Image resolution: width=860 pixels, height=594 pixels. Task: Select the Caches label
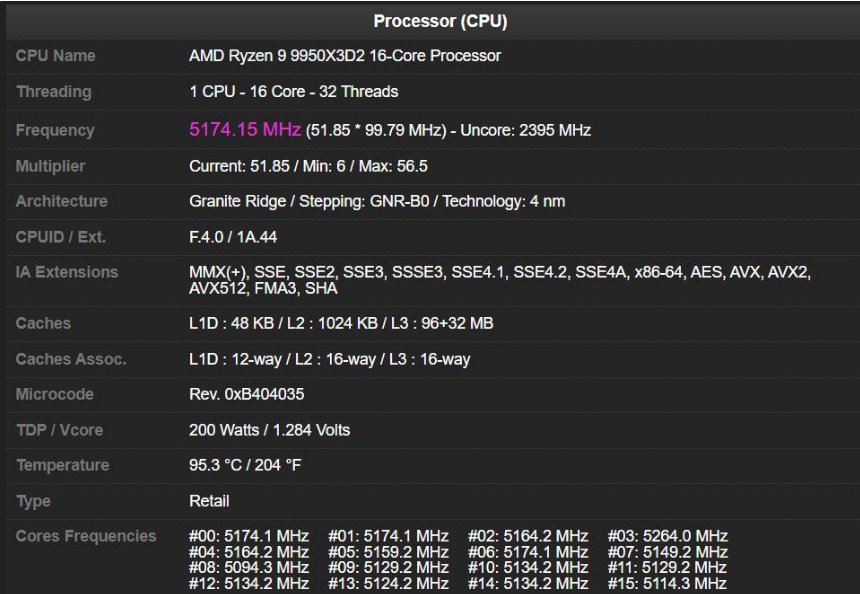[x=43, y=323]
